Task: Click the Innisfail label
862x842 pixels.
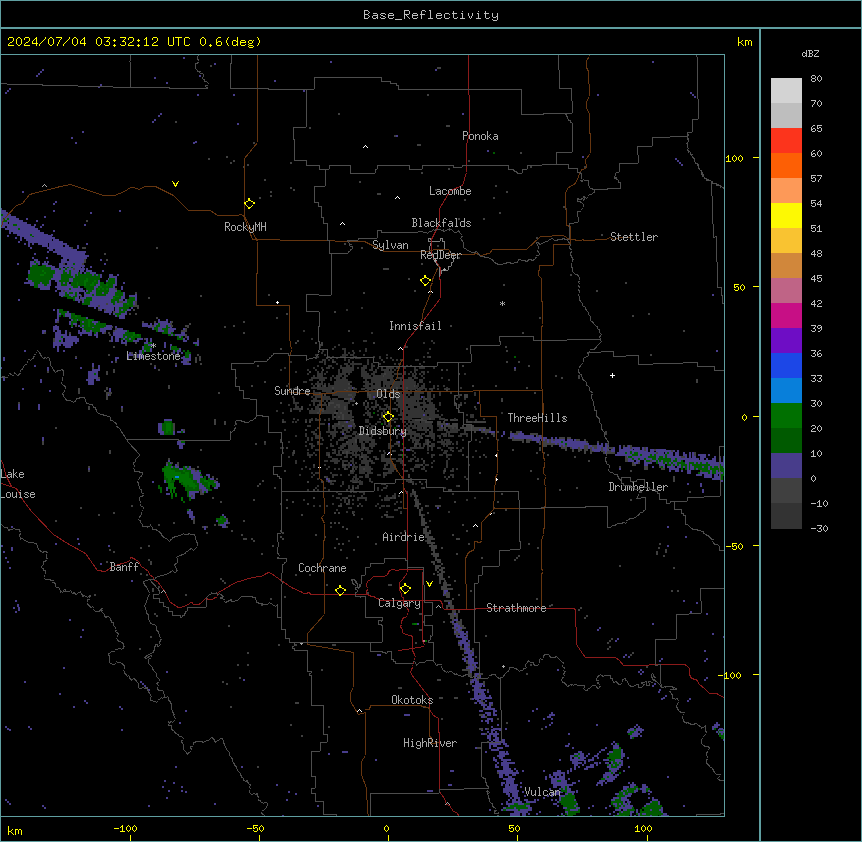Action: pyautogui.click(x=415, y=326)
